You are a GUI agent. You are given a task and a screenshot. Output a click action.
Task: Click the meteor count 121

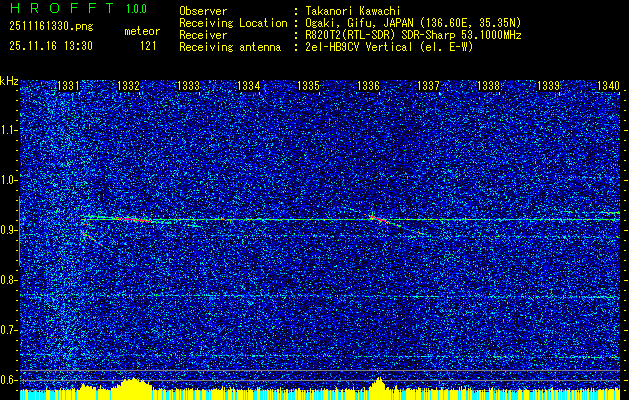coord(148,46)
